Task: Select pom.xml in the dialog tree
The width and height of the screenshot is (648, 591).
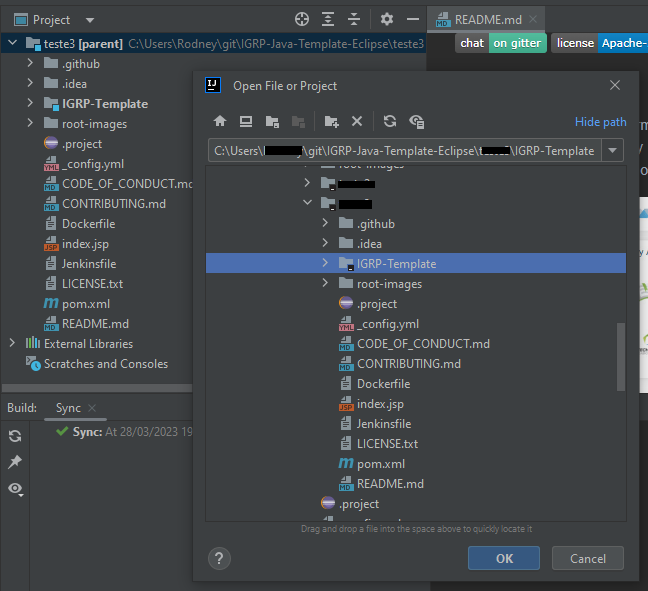Action: coord(372,464)
